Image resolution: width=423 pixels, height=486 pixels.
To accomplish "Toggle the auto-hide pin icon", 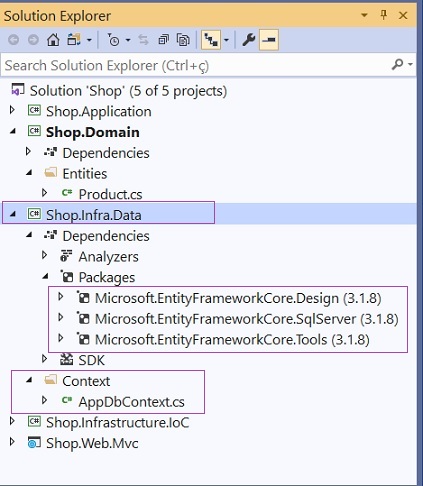I will [384, 15].
